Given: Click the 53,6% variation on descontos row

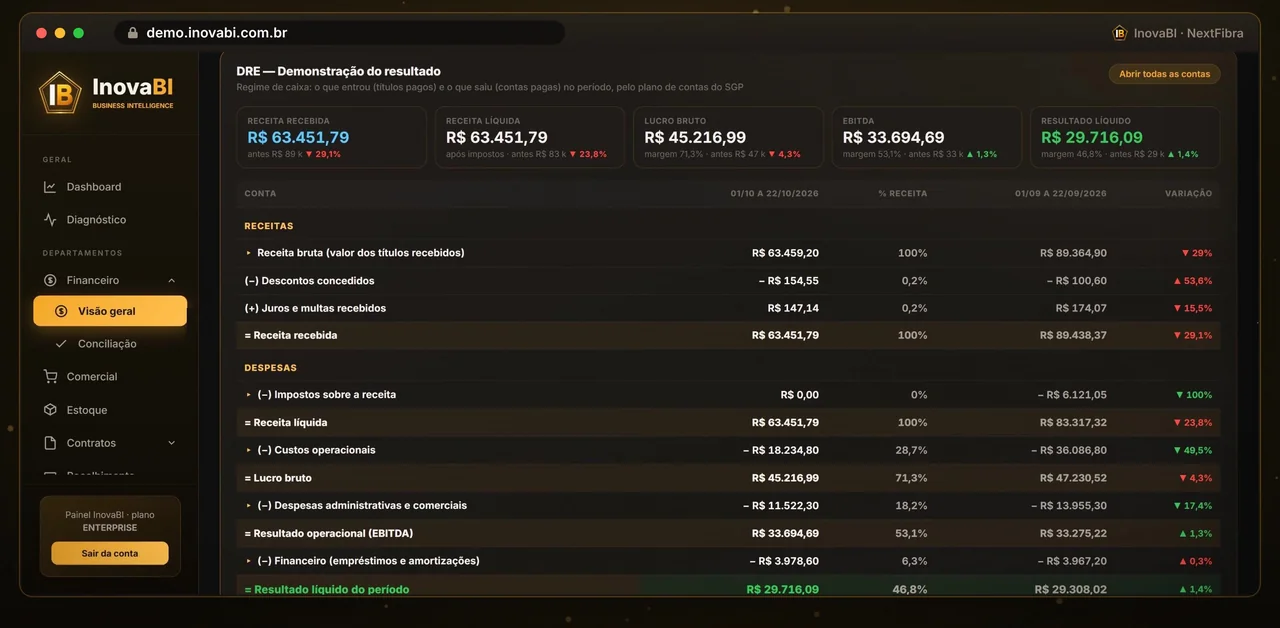Looking at the screenshot, I should click(1192, 281).
